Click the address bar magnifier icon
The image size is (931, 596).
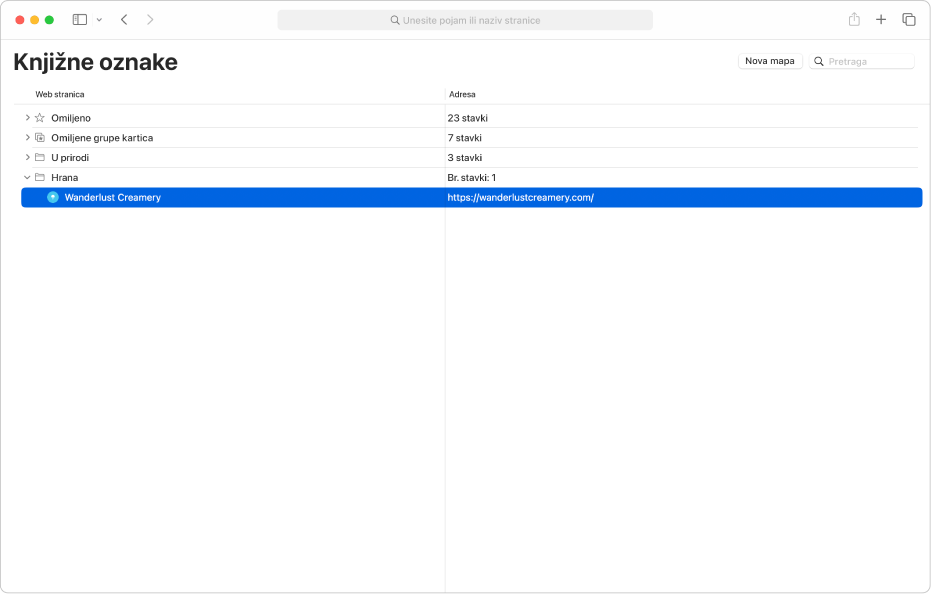(x=395, y=20)
